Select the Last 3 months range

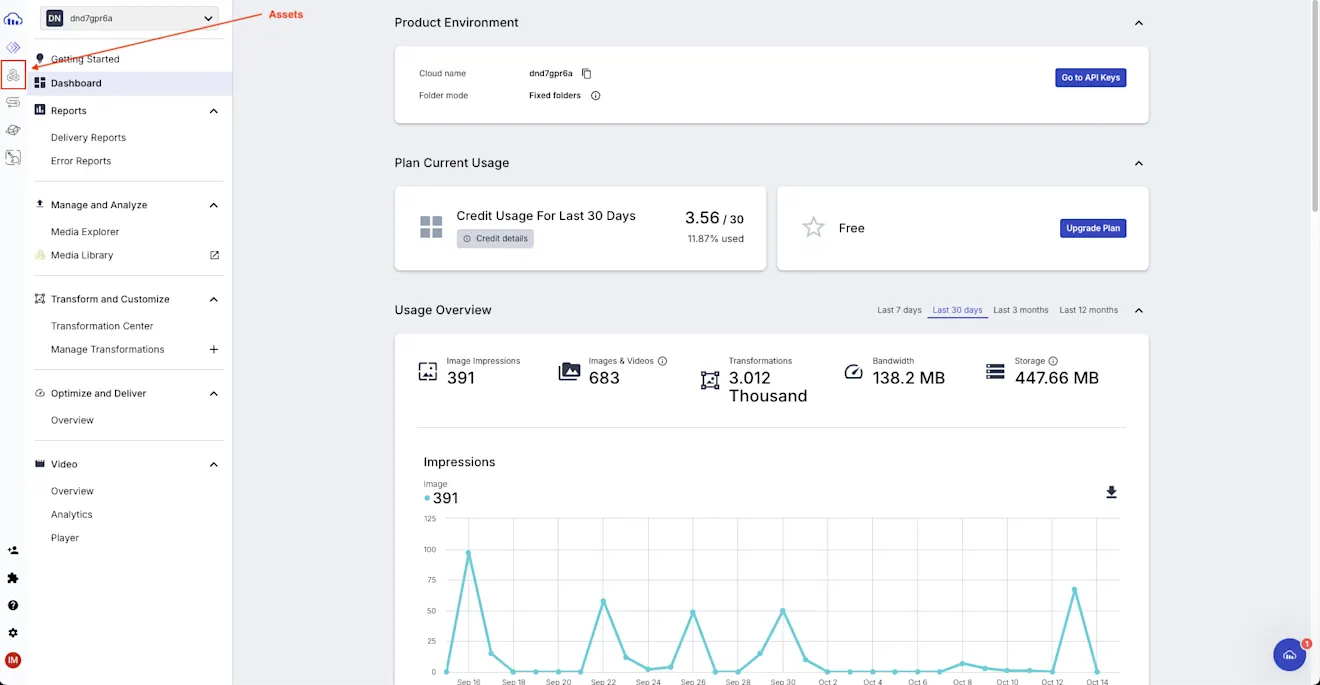point(1021,310)
